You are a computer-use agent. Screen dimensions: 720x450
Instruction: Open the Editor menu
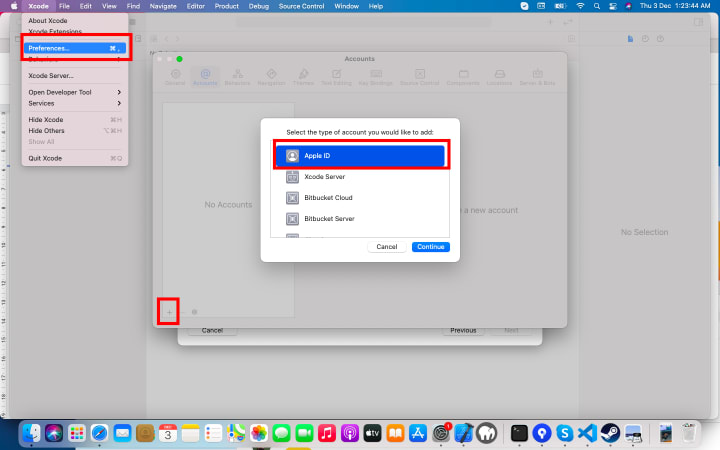pyautogui.click(x=196, y=6)
